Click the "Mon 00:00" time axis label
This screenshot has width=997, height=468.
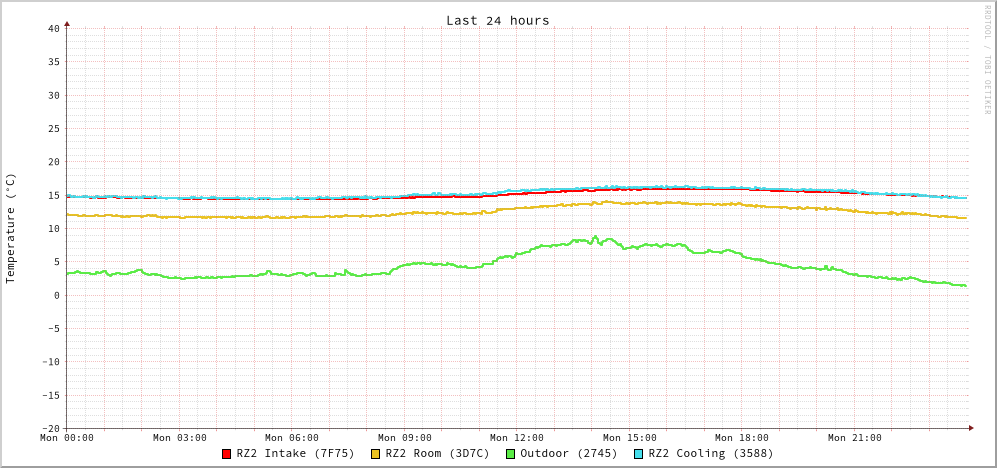click(x=67, y=438)
